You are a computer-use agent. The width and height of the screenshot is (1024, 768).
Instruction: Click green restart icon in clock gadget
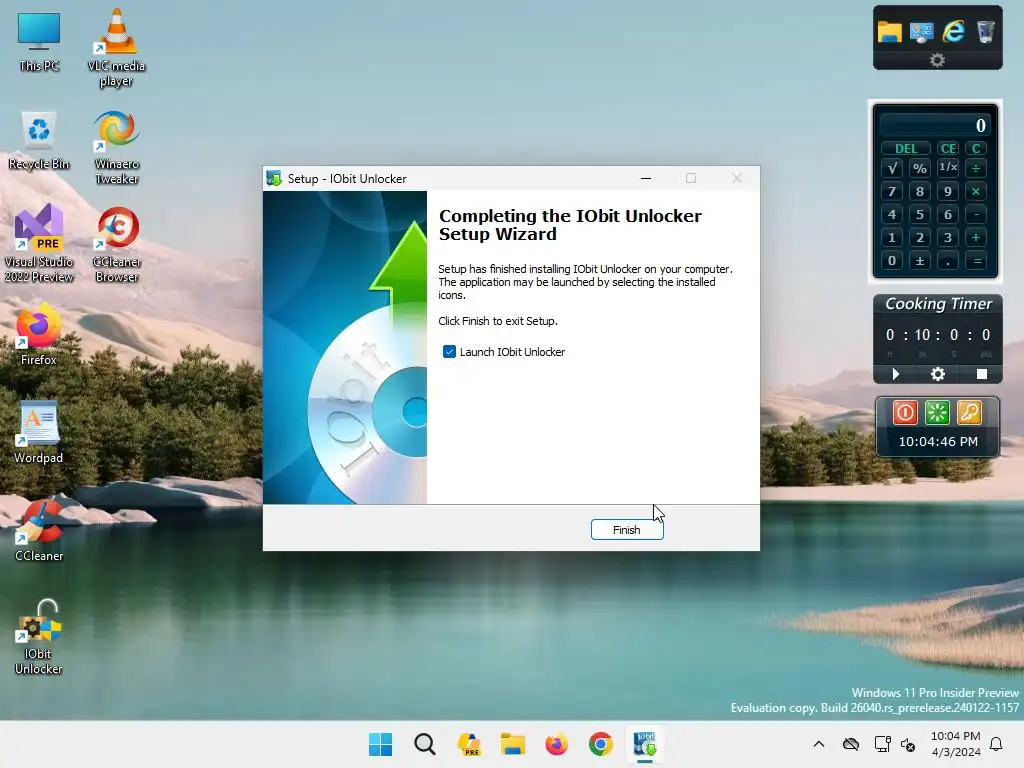pos(937,413)
